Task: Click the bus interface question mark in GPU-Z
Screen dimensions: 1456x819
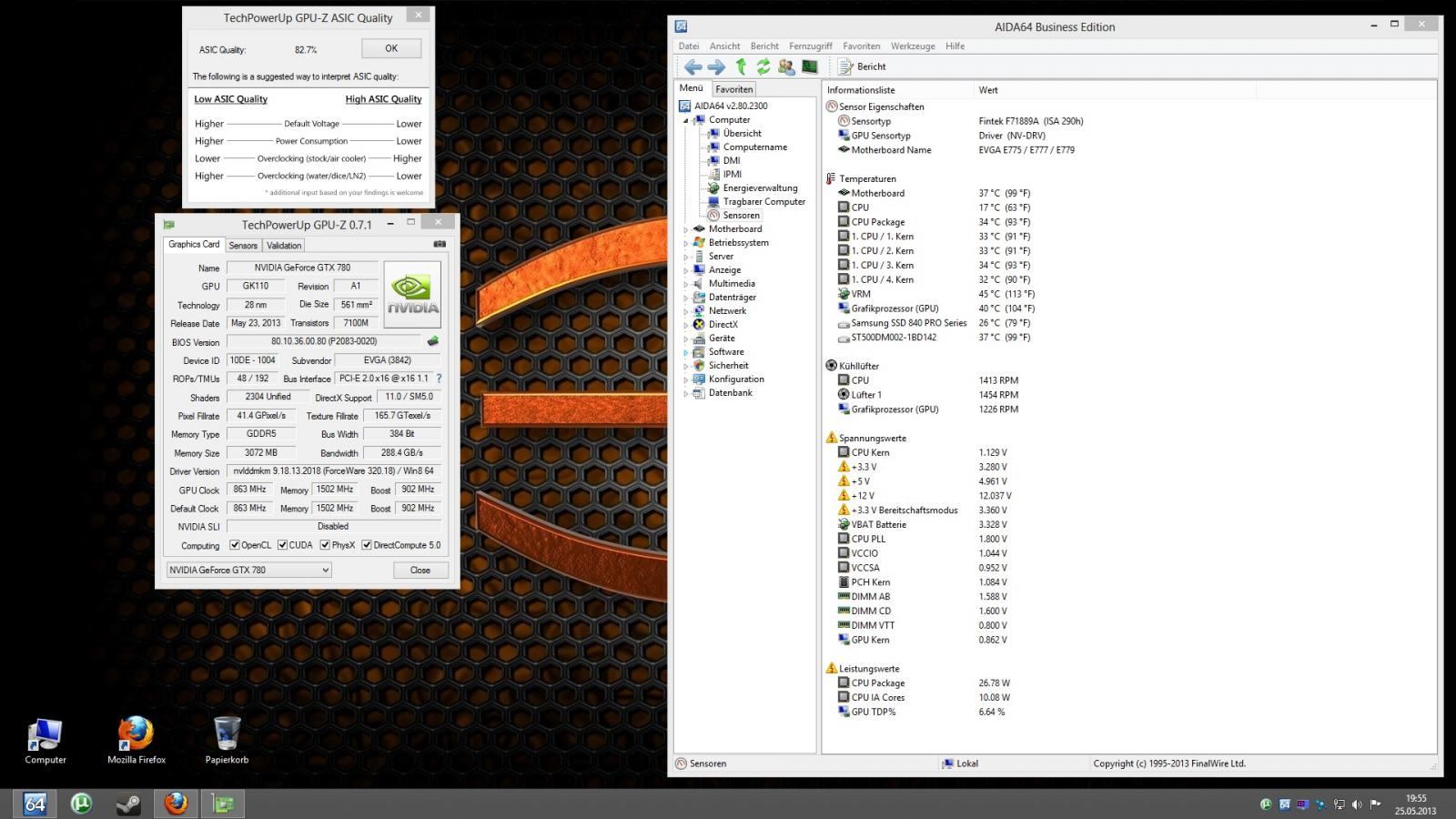Action: [439, 379]
